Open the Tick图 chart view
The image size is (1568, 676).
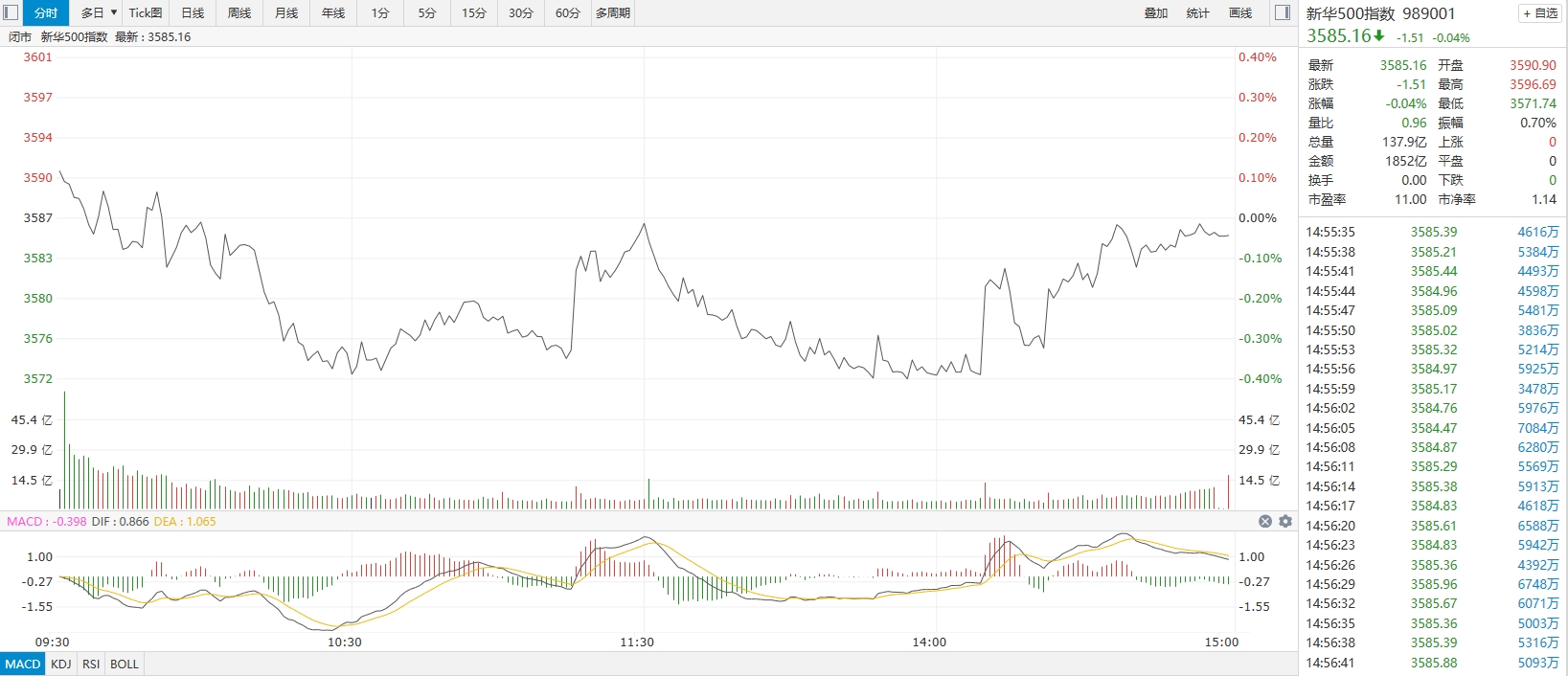point(146,12)
